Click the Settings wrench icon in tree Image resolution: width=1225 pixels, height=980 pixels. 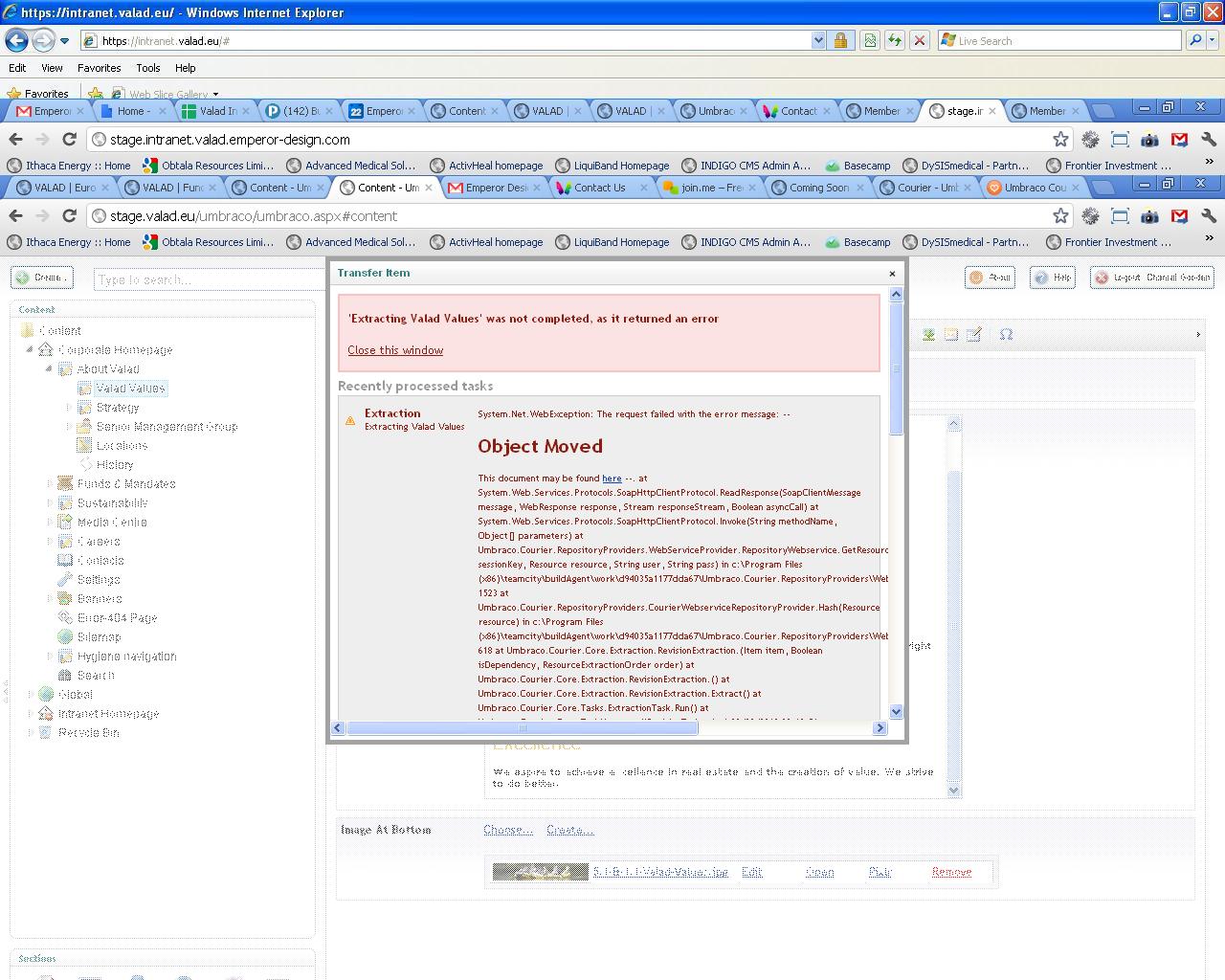pyautogui.click(x=65, y=580)
